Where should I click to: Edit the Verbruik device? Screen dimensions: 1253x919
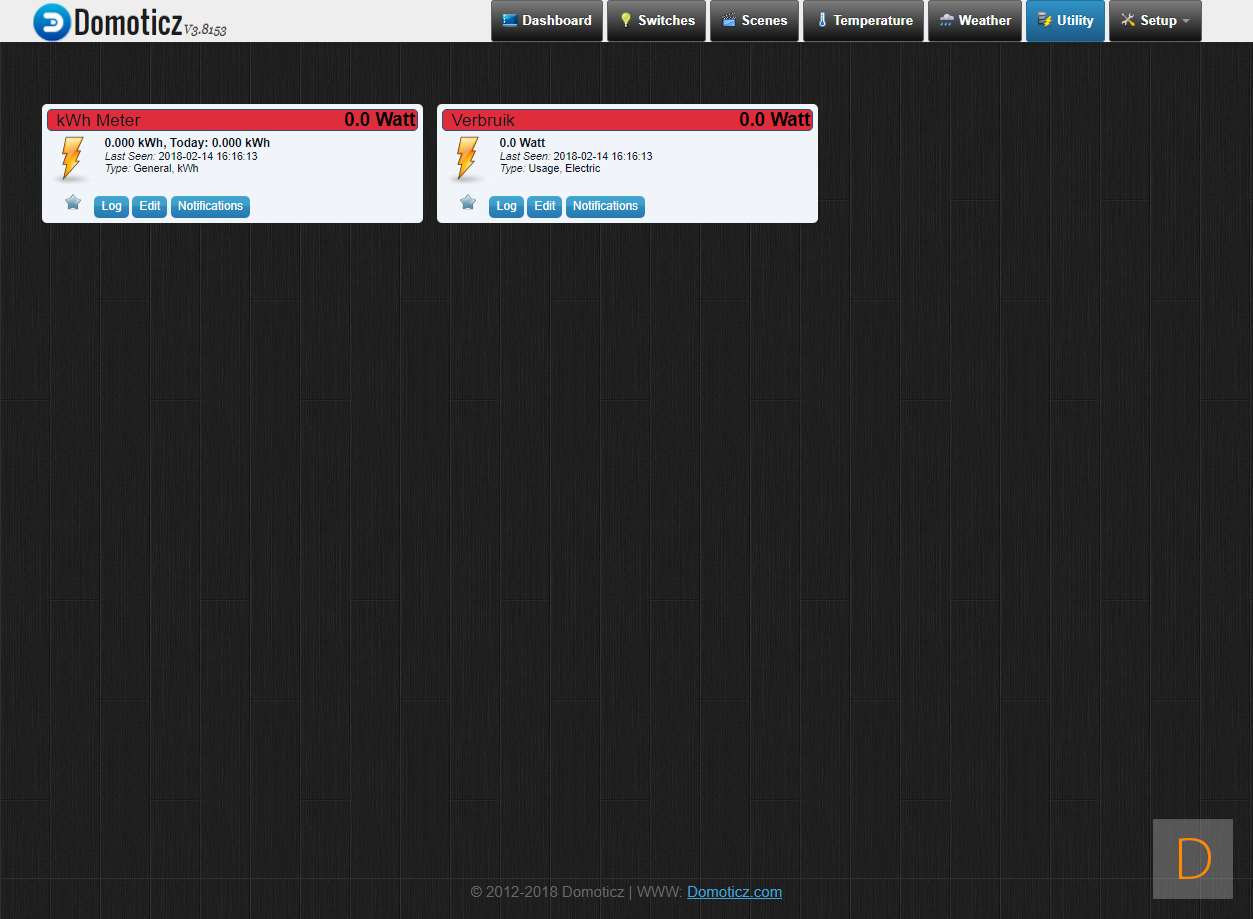tap(544, 206)
